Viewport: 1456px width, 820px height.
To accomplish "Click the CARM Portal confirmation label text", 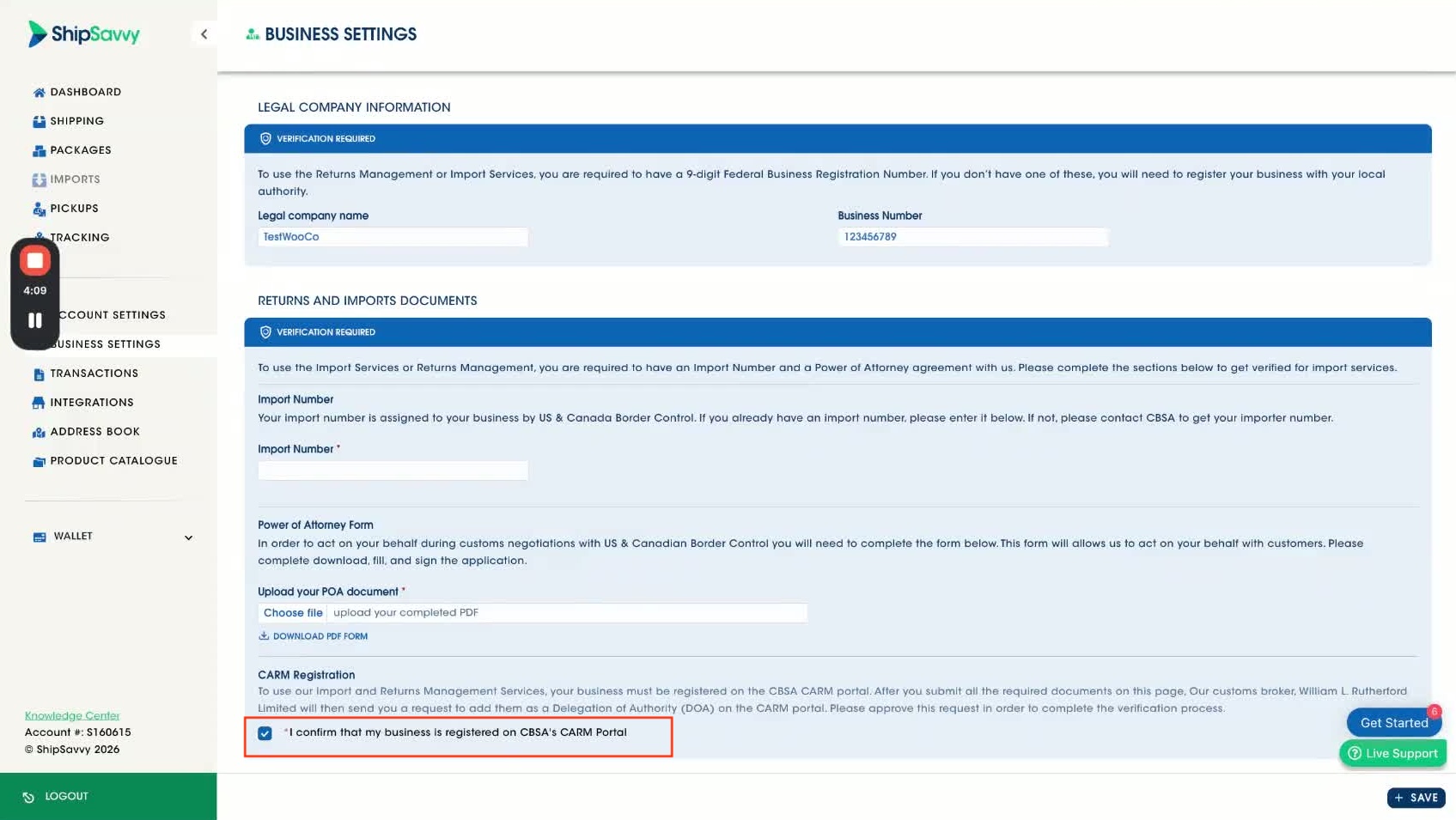I will [458, 732].
